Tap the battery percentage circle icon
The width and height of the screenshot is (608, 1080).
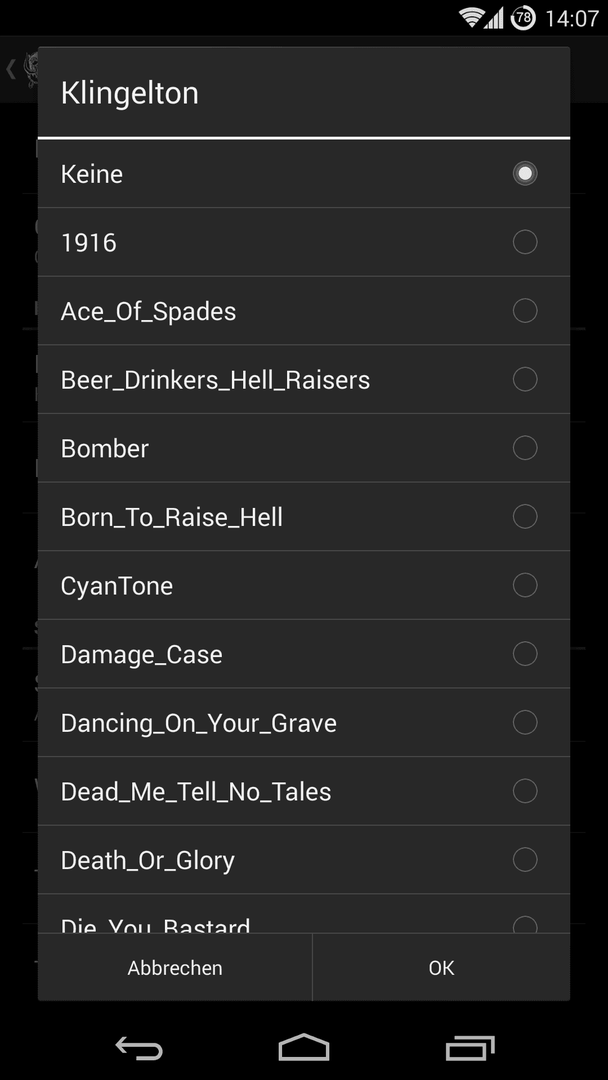(523, 18)
